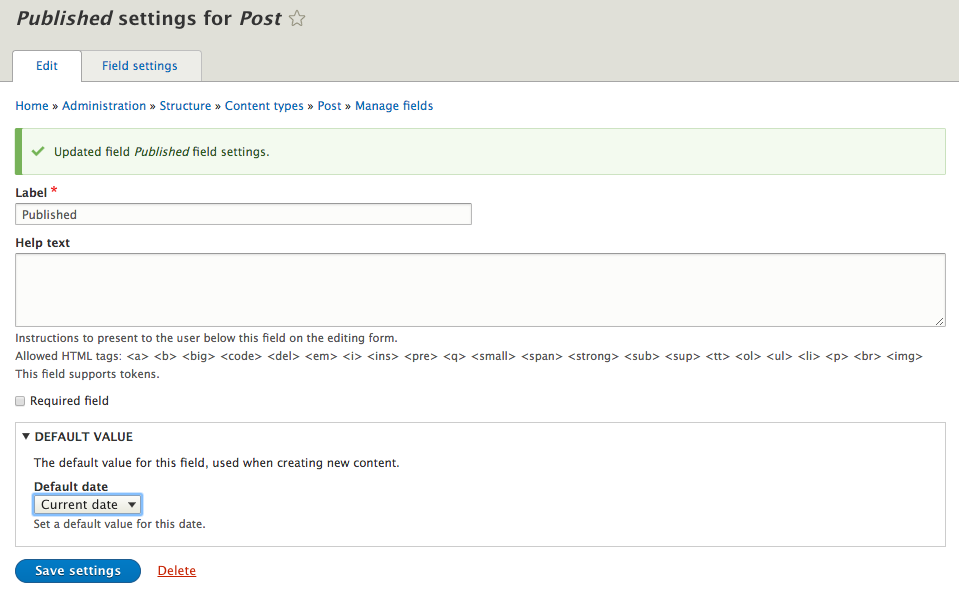
Task: Open the Content types breadcrumb link
Action: [x=264, y=106]
